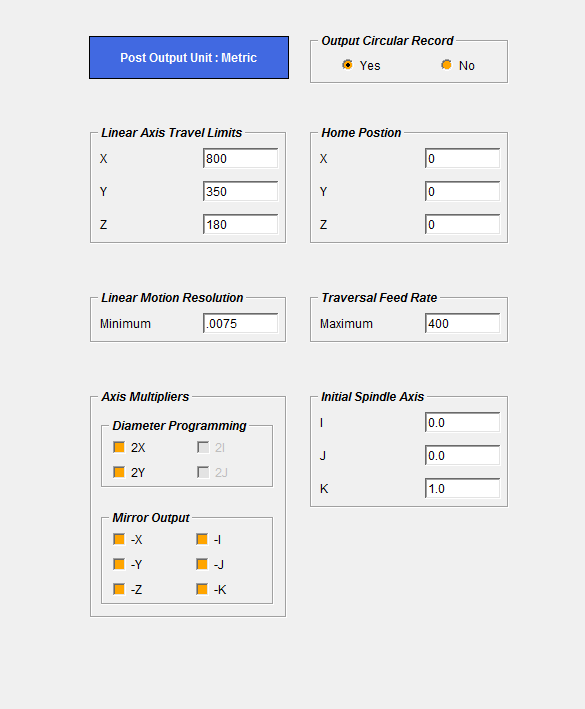
Task: Click the Post Output Unit Metric button
Action: (189, 57)
